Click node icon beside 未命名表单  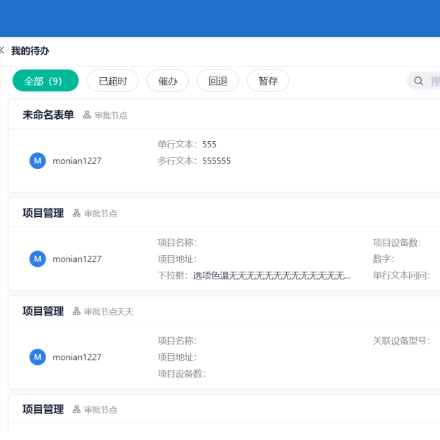pos(87,115)
